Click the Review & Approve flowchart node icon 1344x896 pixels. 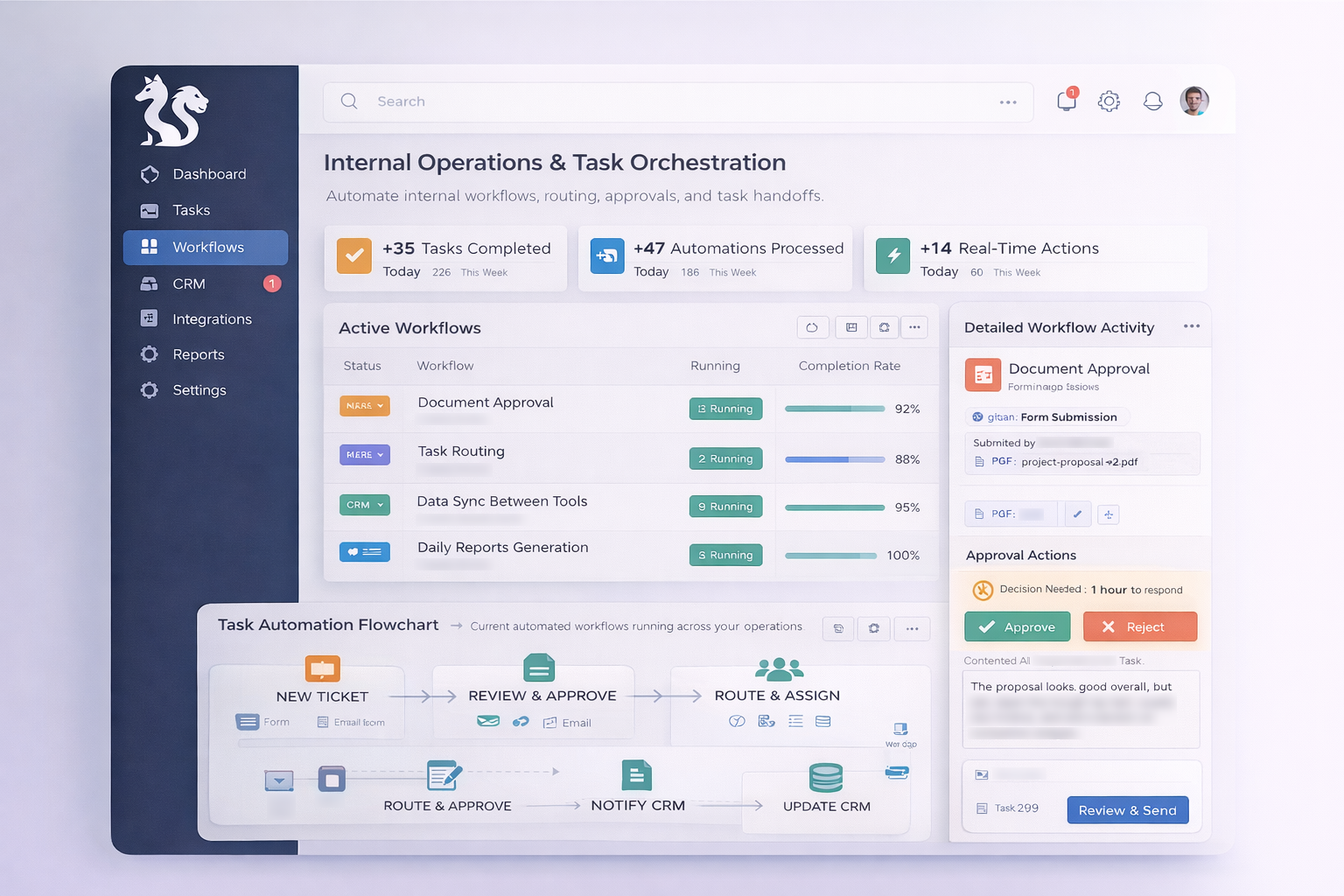pyautogui.click(x=539, y=668)
